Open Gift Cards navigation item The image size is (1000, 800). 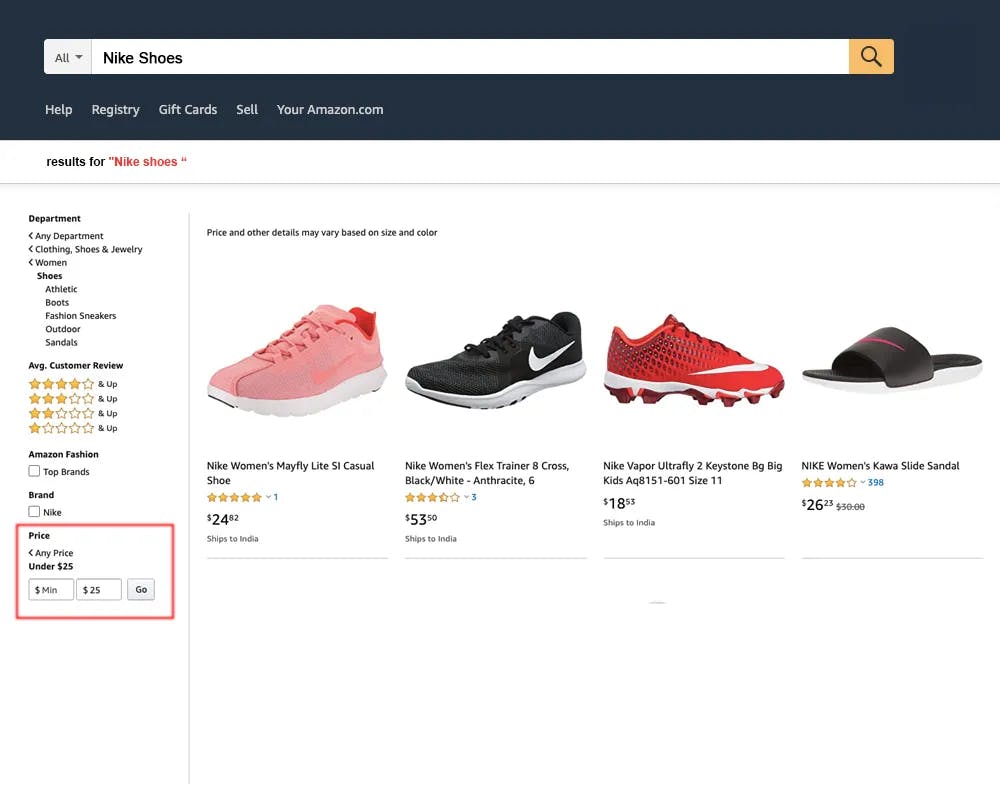coord(188,110)
